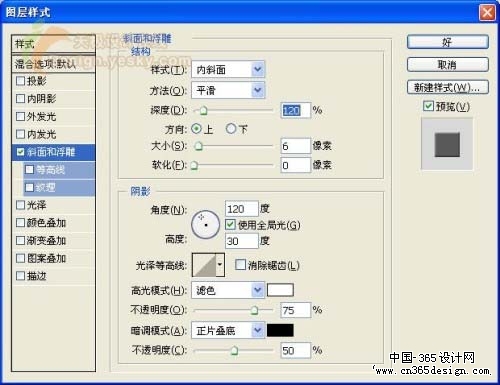Screen dimensions: 500x385
Task: Click the angle dial light direction control
Action: (x=205, y=225)
